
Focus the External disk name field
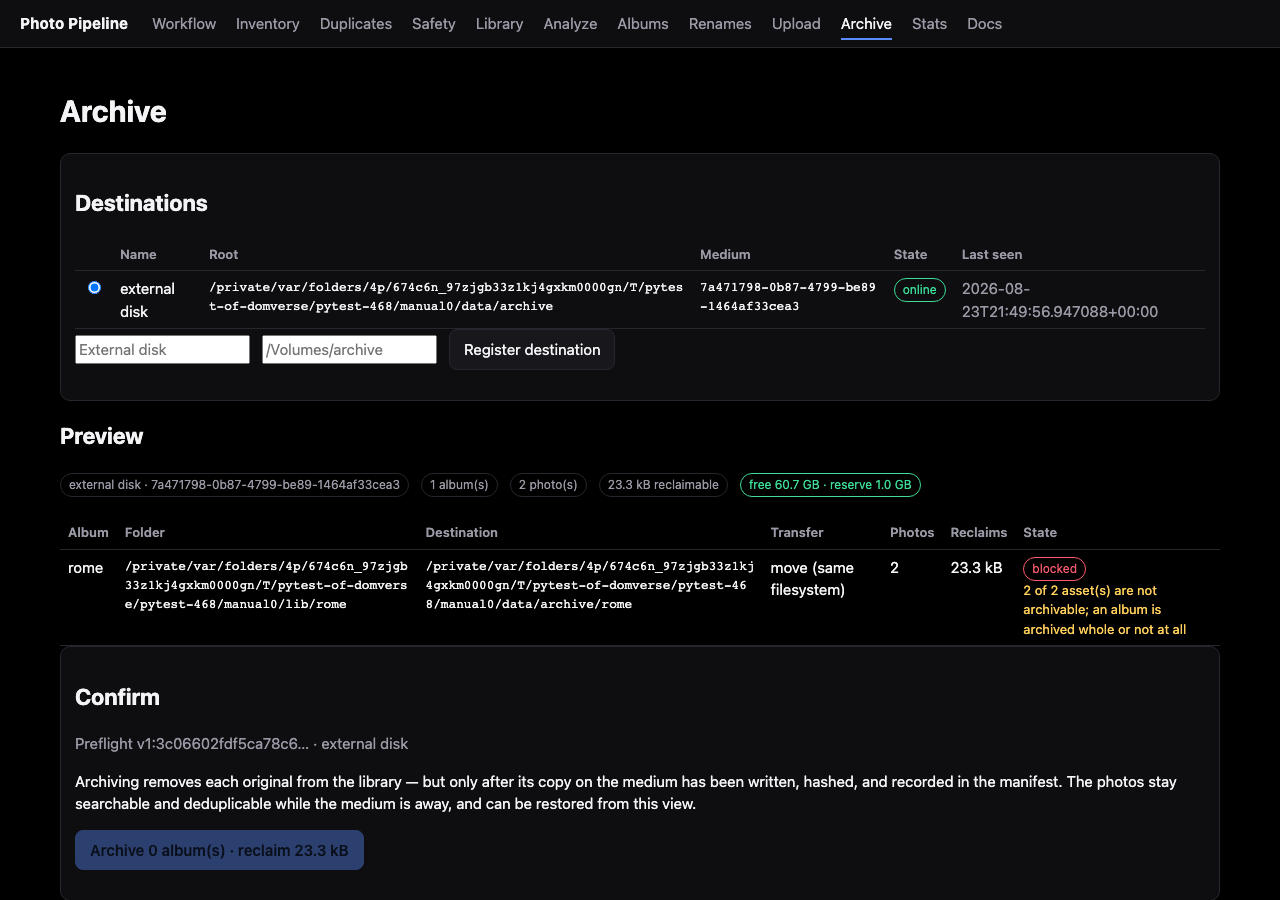click(x=162, y=349)
